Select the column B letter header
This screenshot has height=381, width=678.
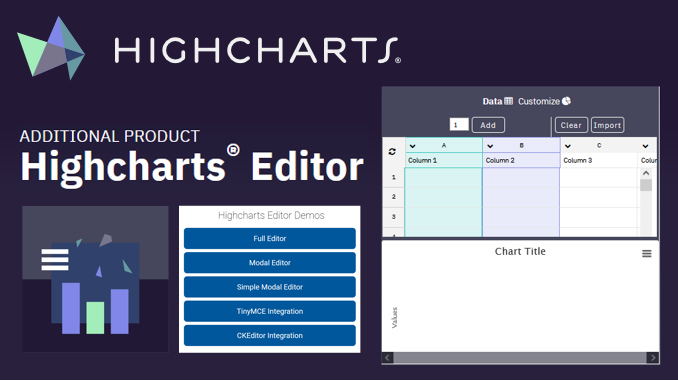[x=521, y=146]
